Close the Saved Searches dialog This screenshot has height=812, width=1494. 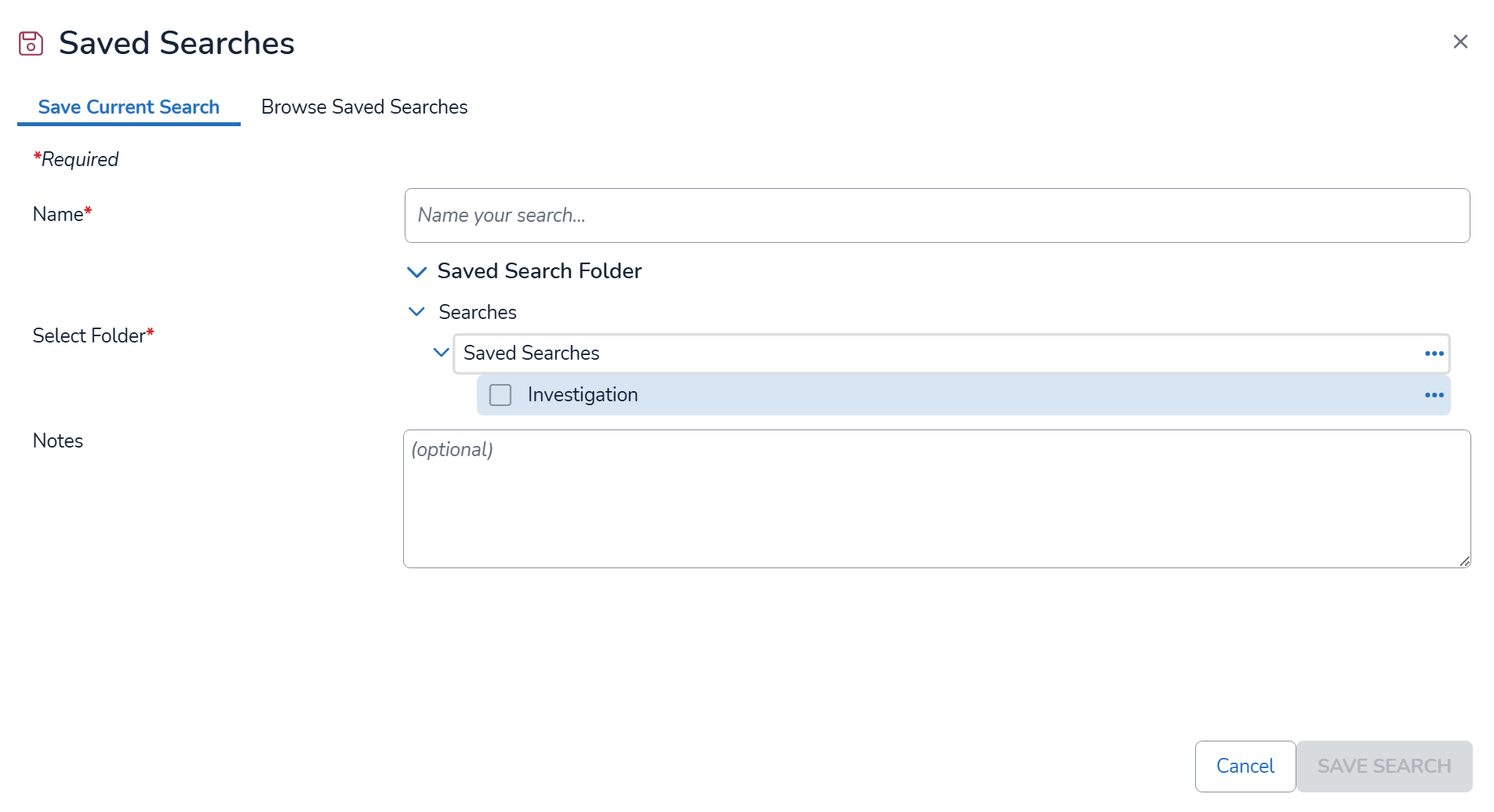pyautogui.click(x=1459, y=42)
